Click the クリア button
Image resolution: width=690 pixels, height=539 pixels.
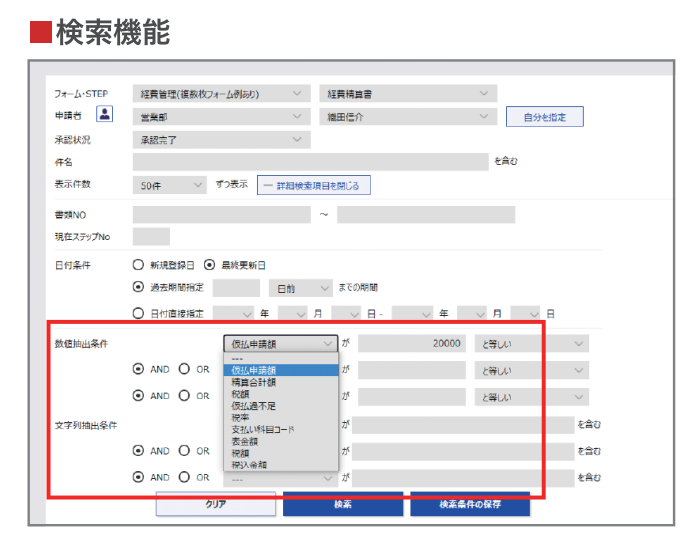pyautogui.click(x=216, y=504)
